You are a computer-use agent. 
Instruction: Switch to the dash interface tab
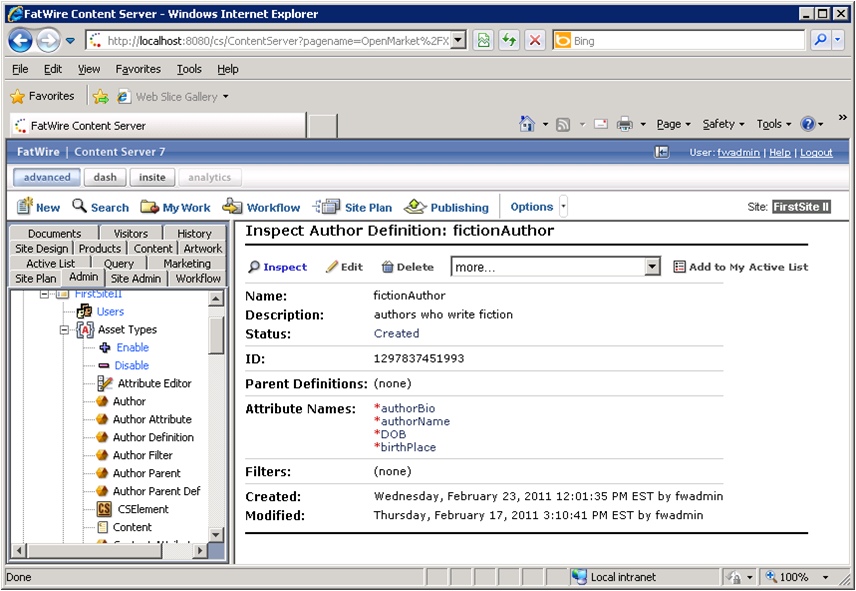click(x=105, y=177)
